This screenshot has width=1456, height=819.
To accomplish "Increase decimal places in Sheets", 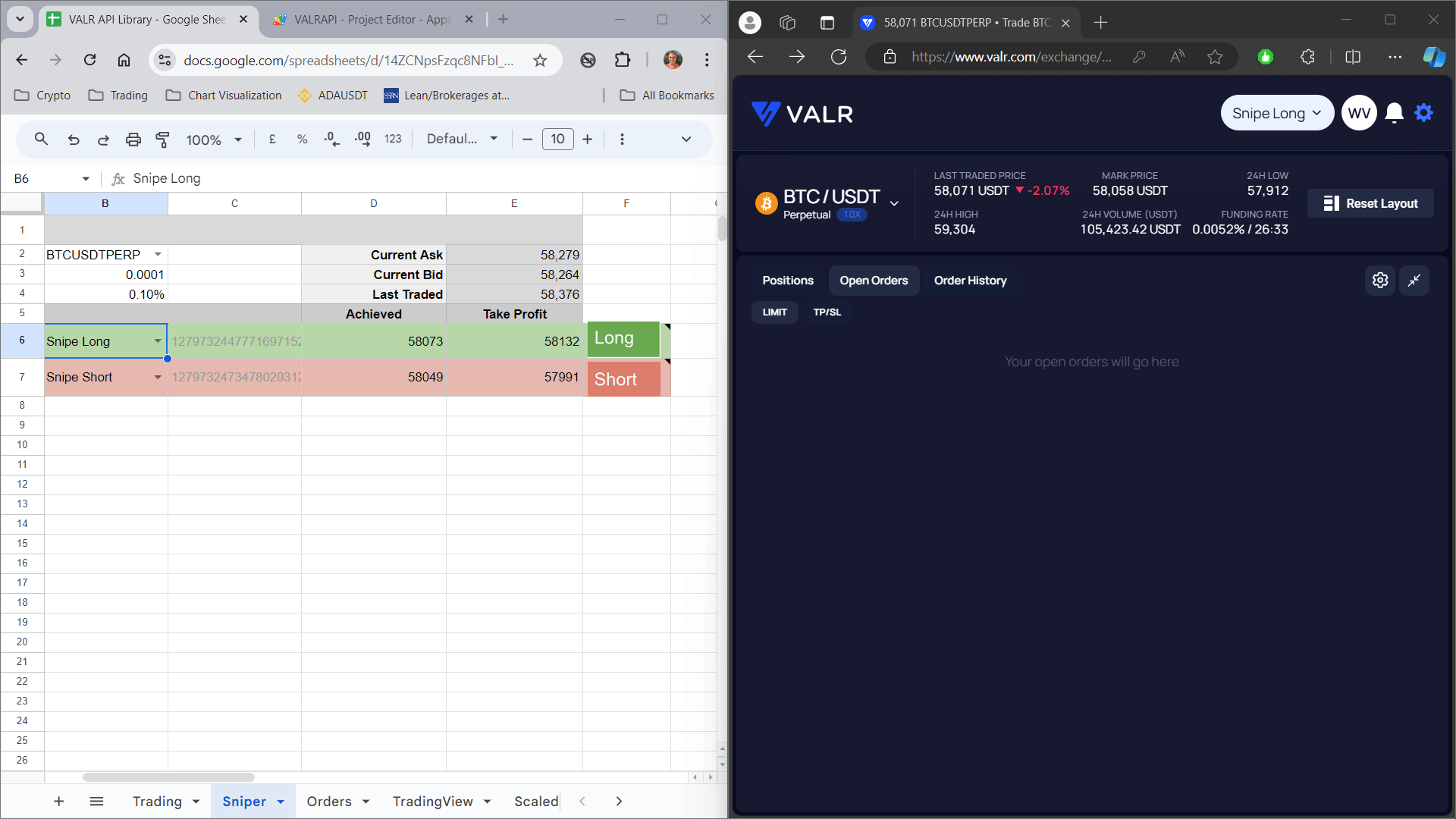I will point(362,140).
